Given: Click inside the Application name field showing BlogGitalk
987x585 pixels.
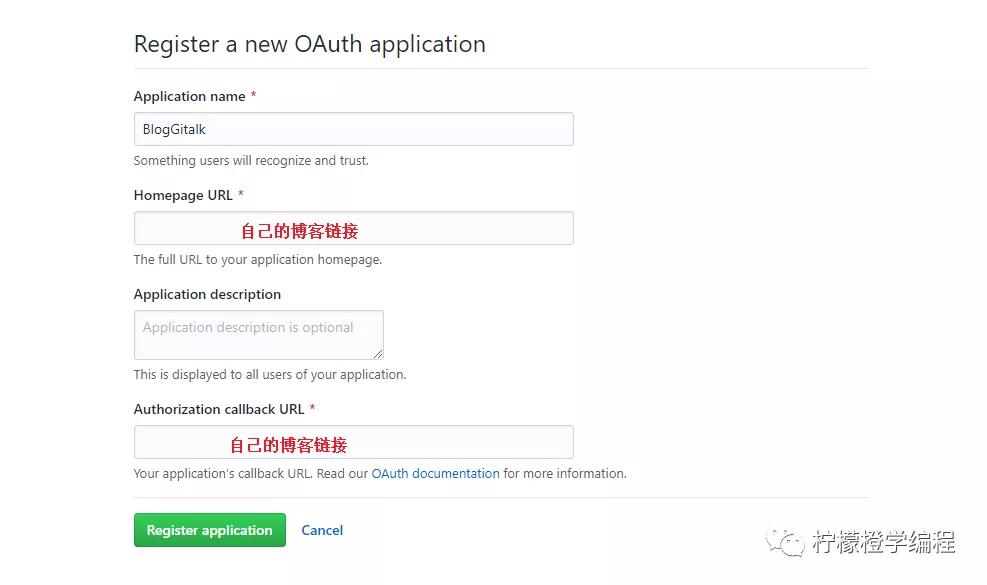Looking at the screenshot, I should (x=353, y=128).
